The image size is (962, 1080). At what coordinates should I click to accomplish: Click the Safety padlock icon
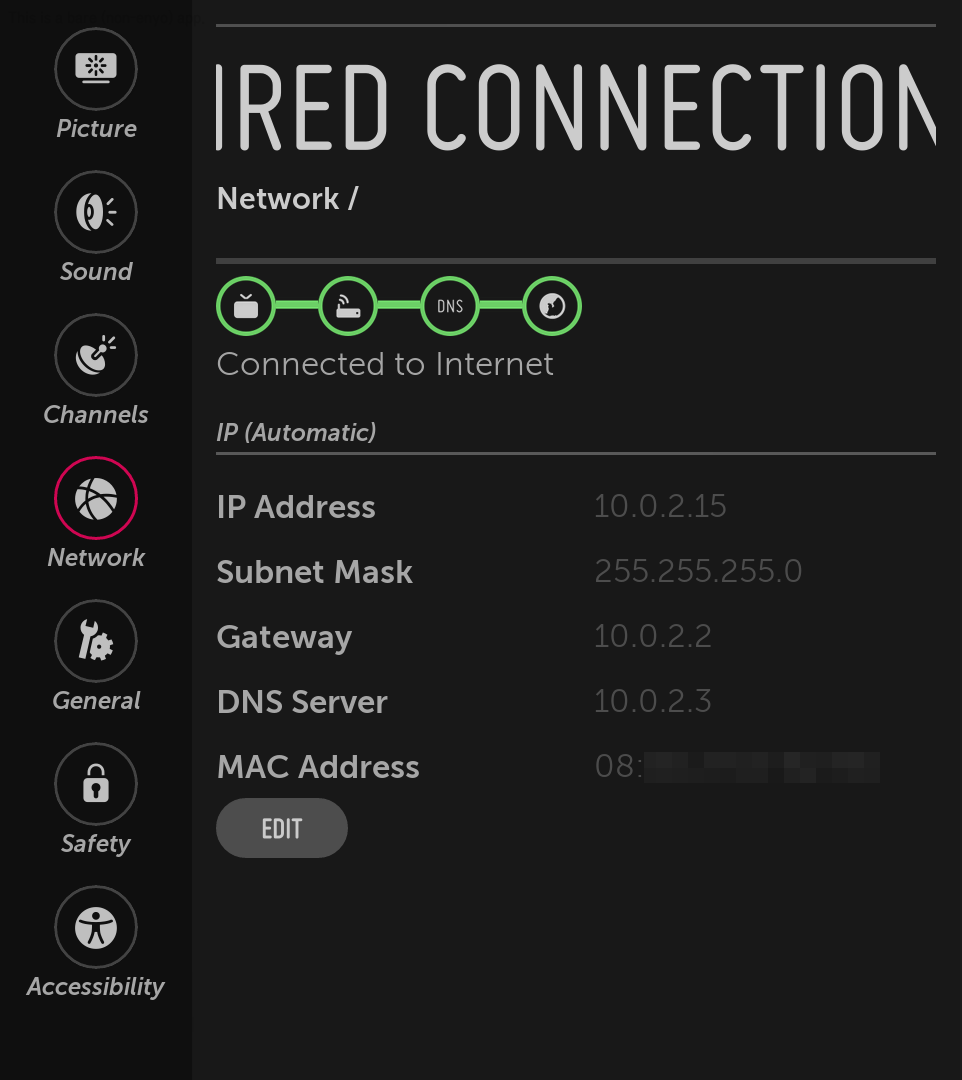pyautogui.click(x=95, y=784)
